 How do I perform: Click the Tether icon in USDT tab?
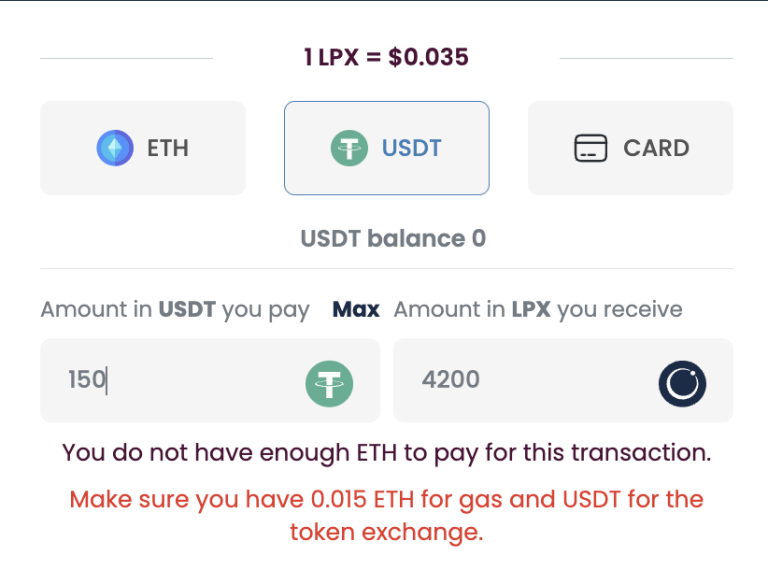349,148
